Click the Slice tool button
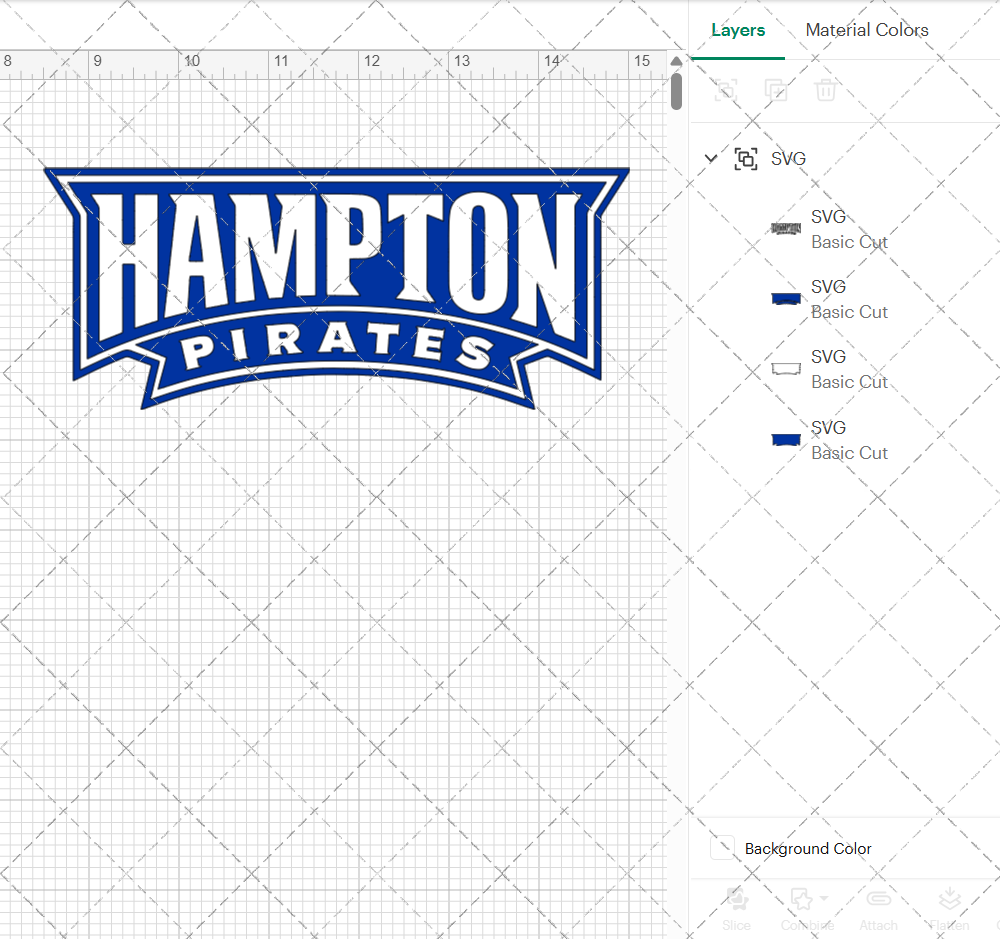The width and height of the screenshot is (1000, 939). coord(737,908)
